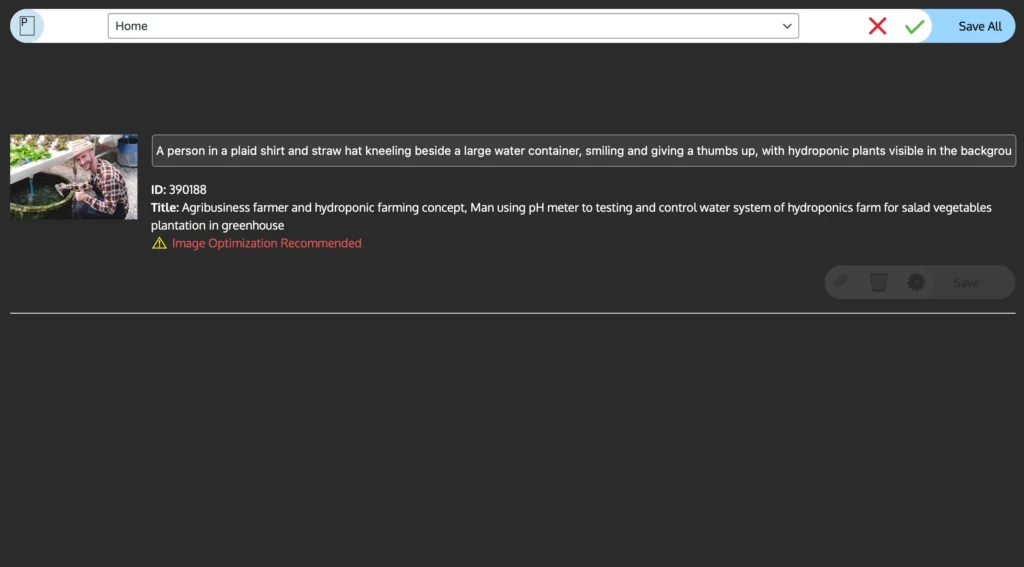
Task: Click the page icon in top bar
Action: point(27,26)
